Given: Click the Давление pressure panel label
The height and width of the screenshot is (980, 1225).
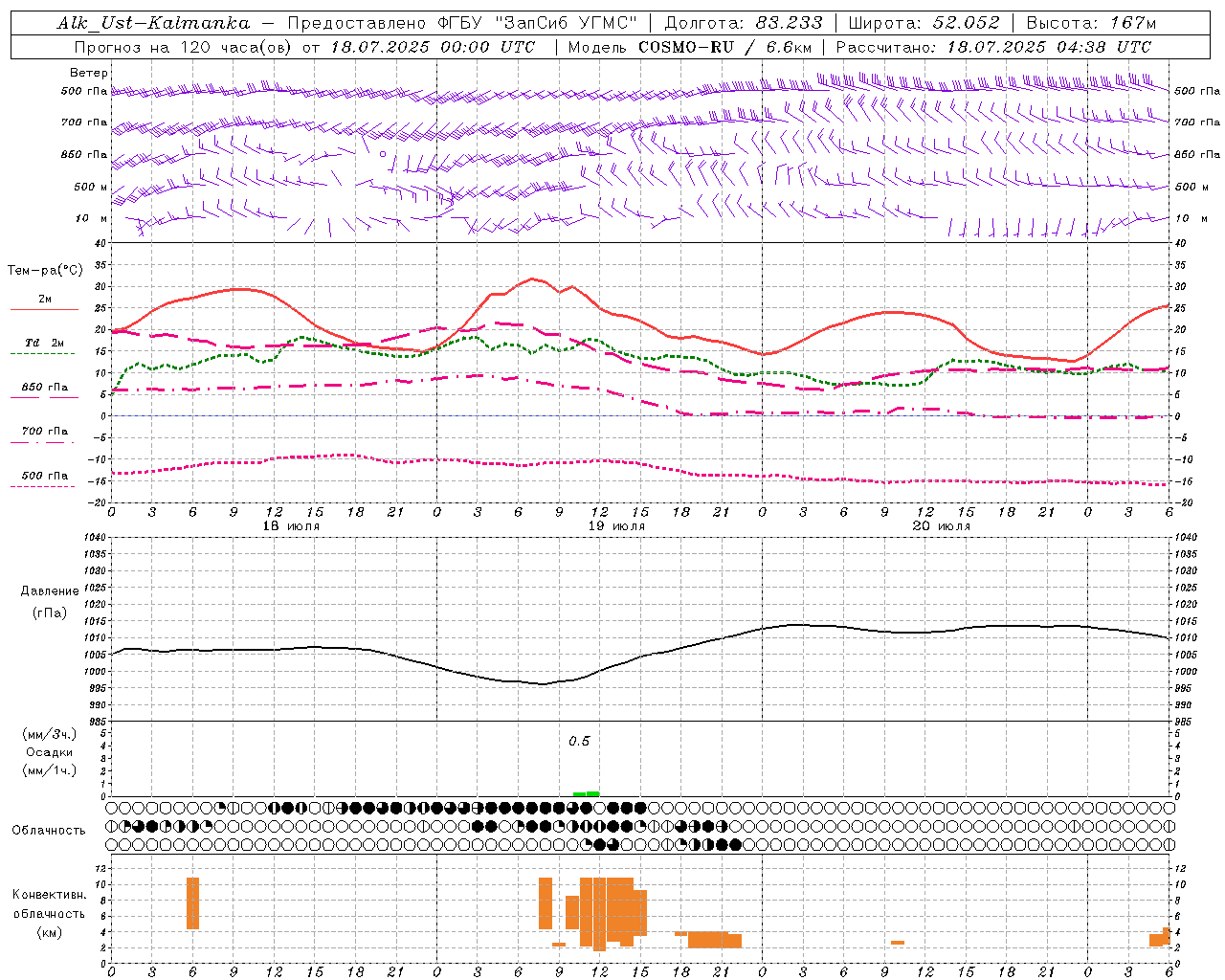Looking at the screenshot, I should 50,591.
